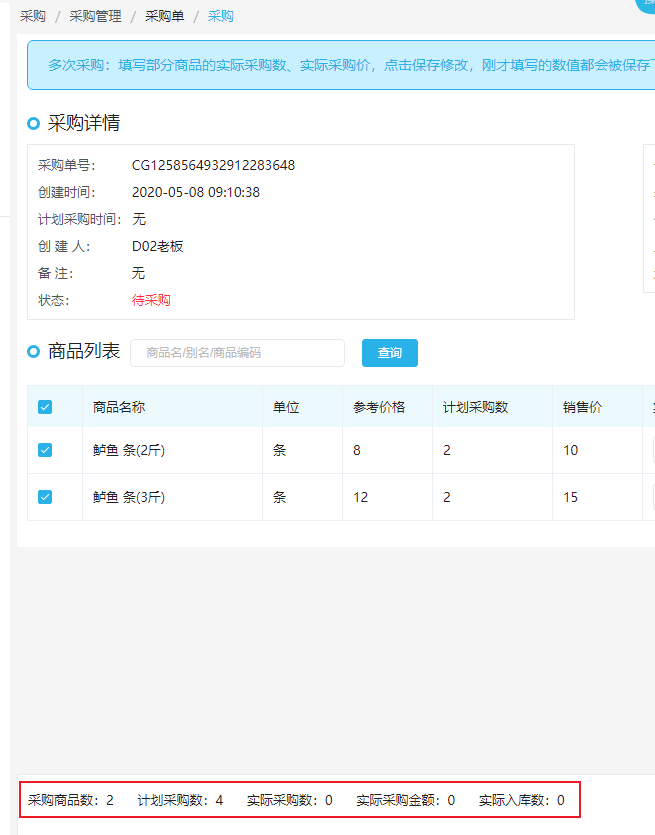The width and height of the screenshot is (655, 835).
Task: Click the purchase order number CG1258564932912283648
Action: coord(214,165)
